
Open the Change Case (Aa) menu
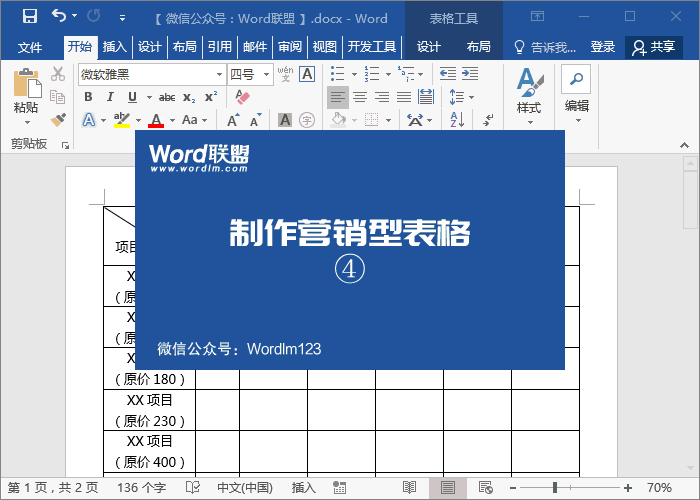194,120
